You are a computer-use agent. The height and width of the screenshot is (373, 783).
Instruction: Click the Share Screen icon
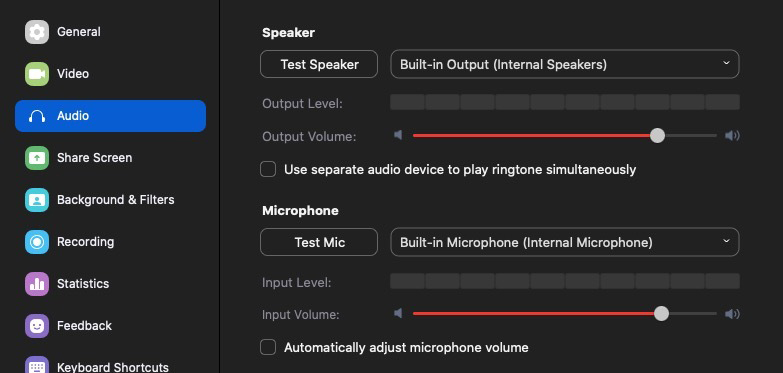point(37,158)
